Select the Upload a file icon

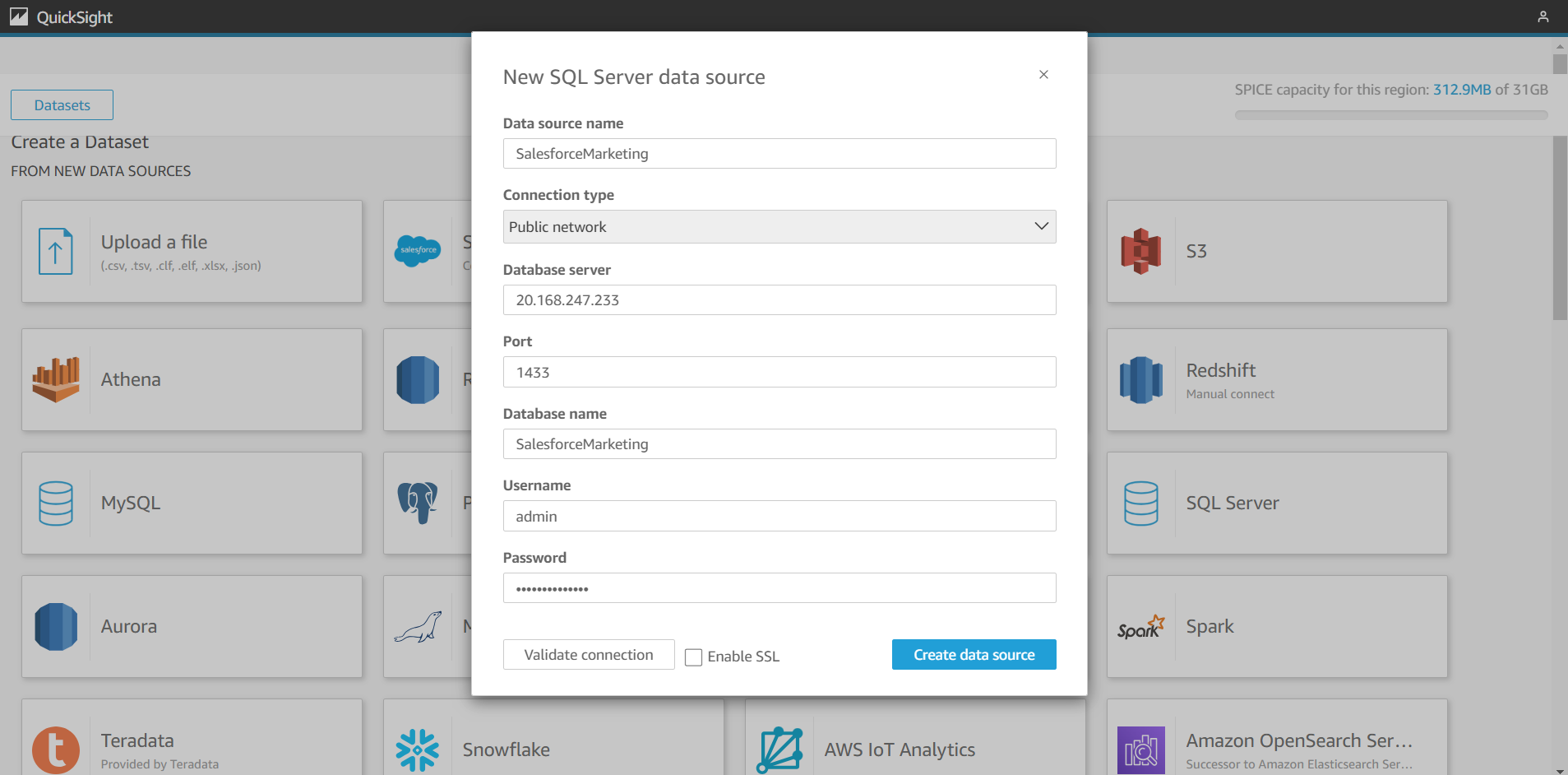[56, 251]
